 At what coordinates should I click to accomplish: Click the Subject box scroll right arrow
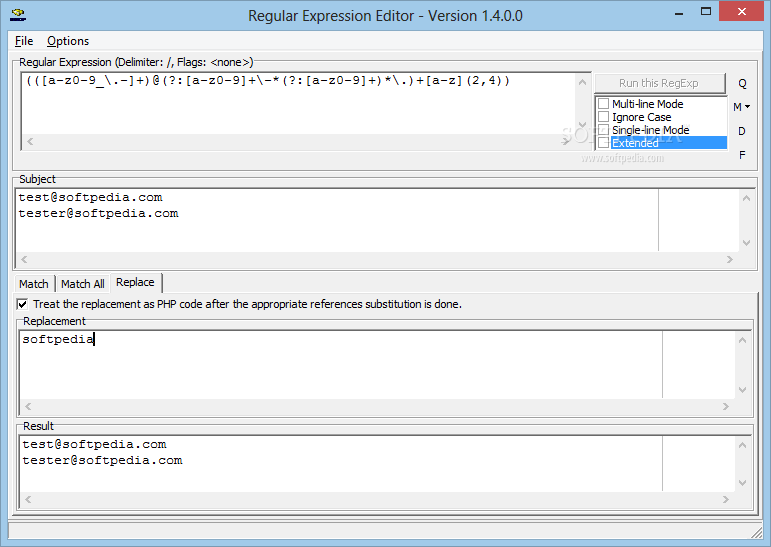pos(730,259)
